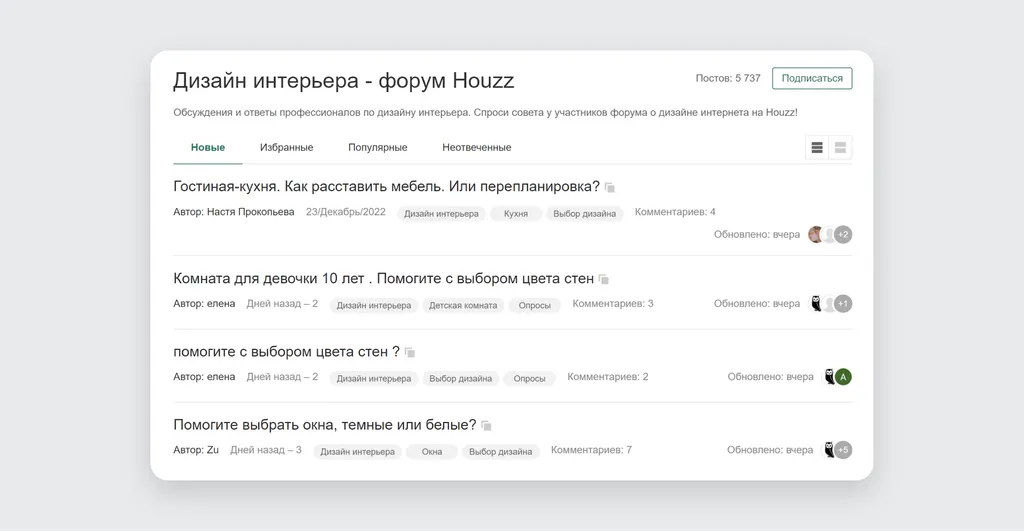
Task: Click author name Настя Прокопьева
Action: (x=251, y=212)
